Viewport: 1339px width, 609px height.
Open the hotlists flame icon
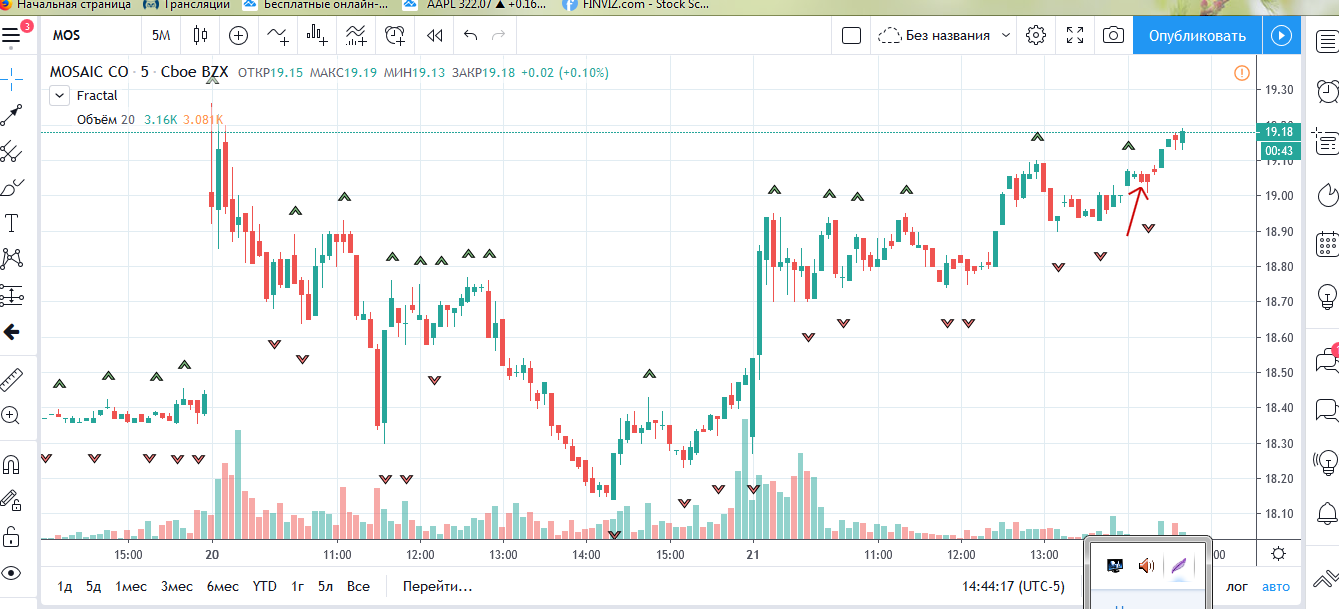point(1327,193)
